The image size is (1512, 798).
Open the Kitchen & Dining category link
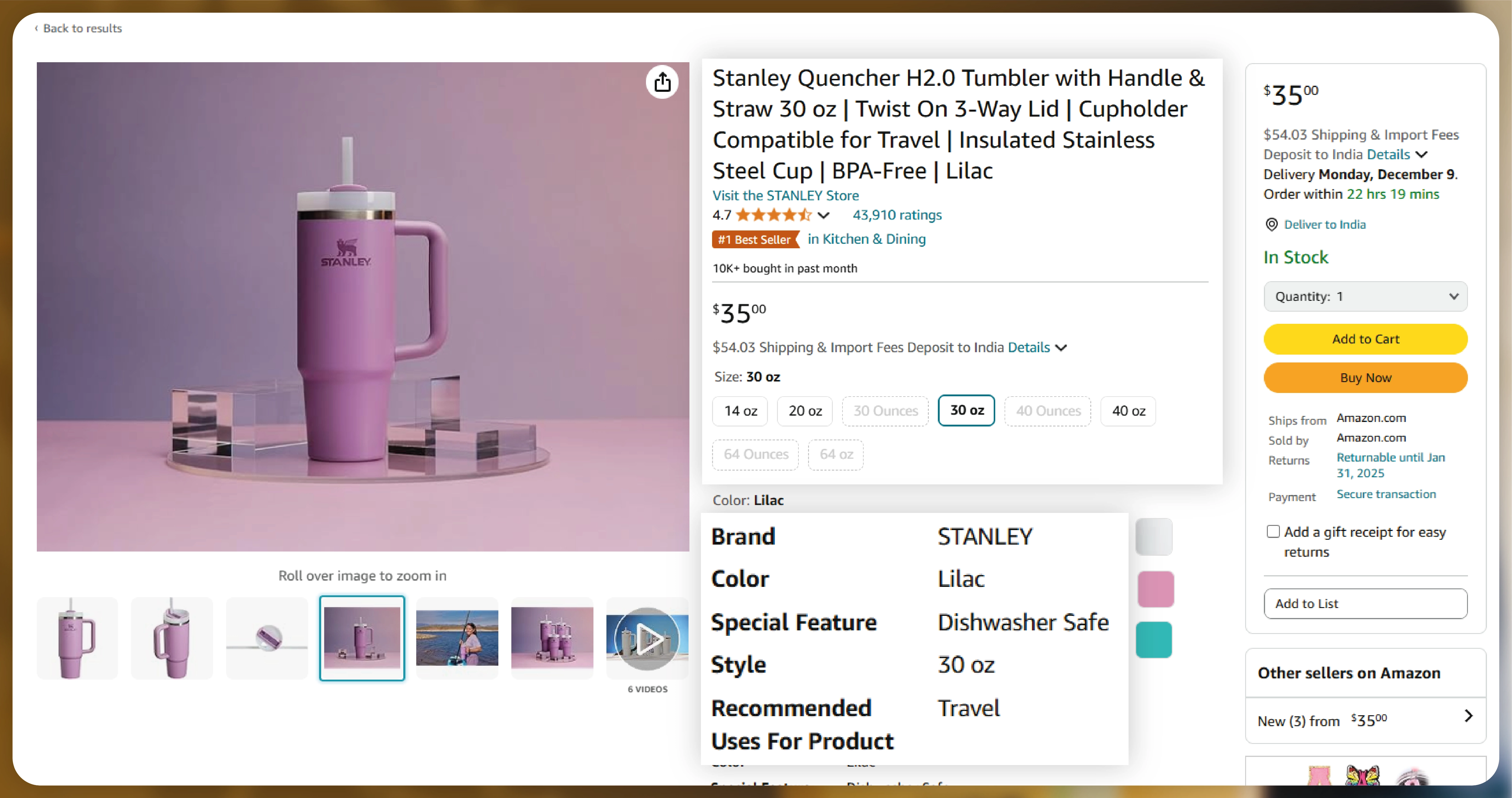(x=867, y=239)
